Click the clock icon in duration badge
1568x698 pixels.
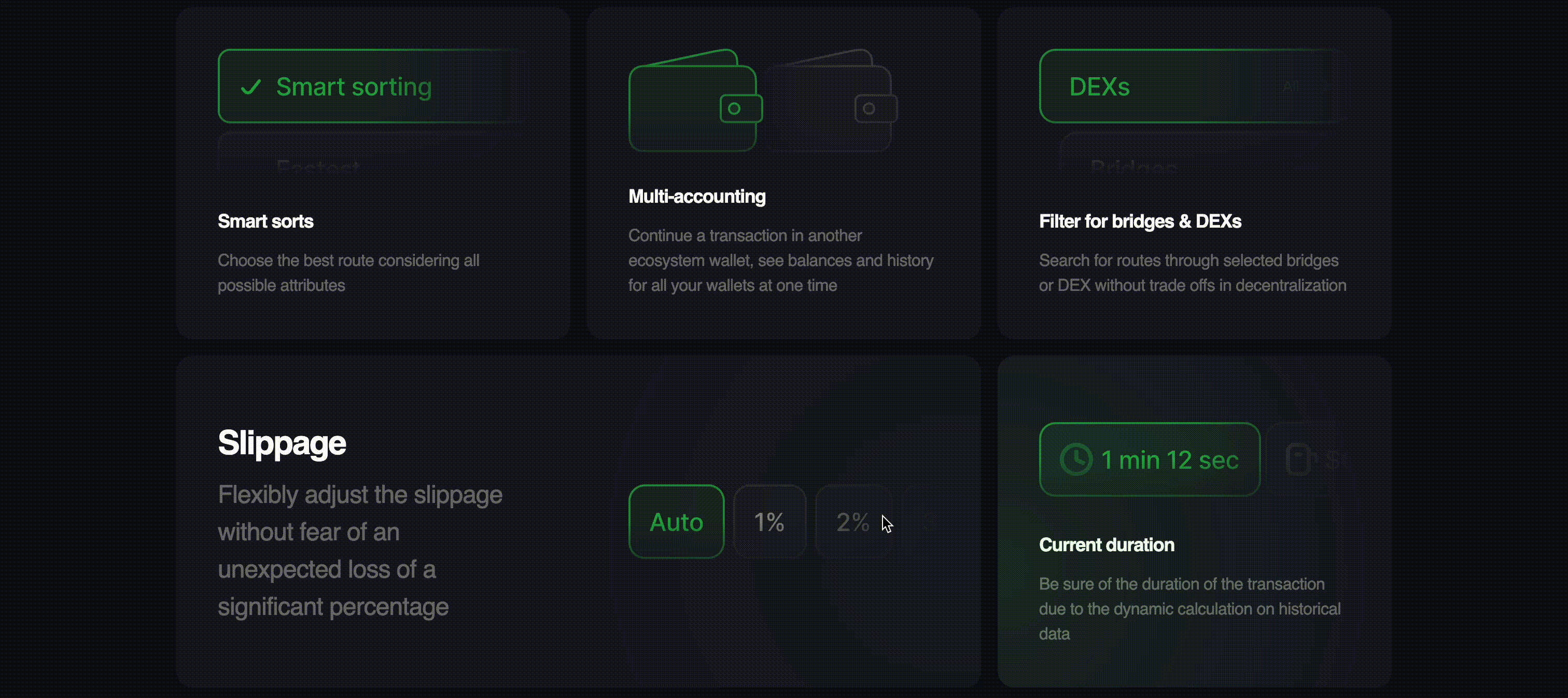pyautogui.click(x=1076, y=459)
